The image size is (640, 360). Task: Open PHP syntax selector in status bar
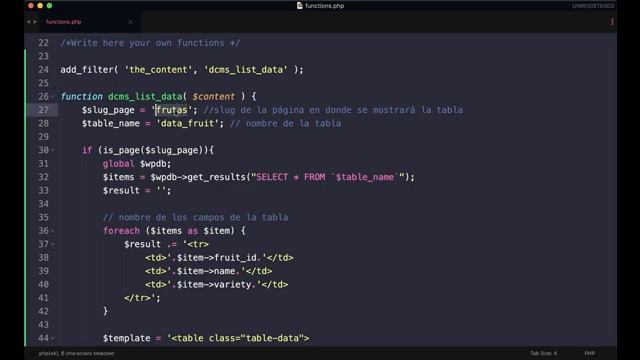[x=589, y=353]
